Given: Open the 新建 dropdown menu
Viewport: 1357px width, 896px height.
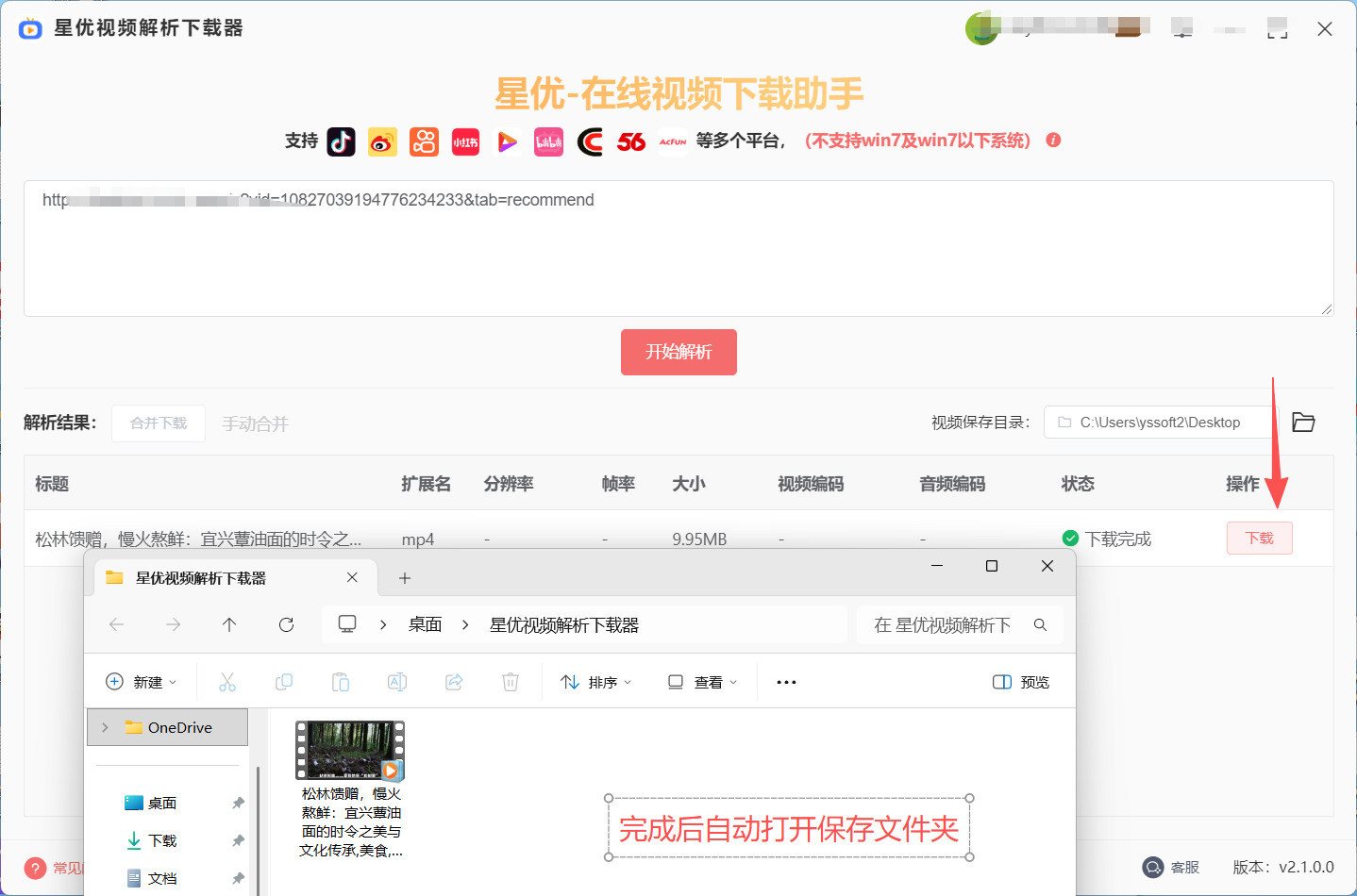Looking at the screenshot, I should coord(141,682).
